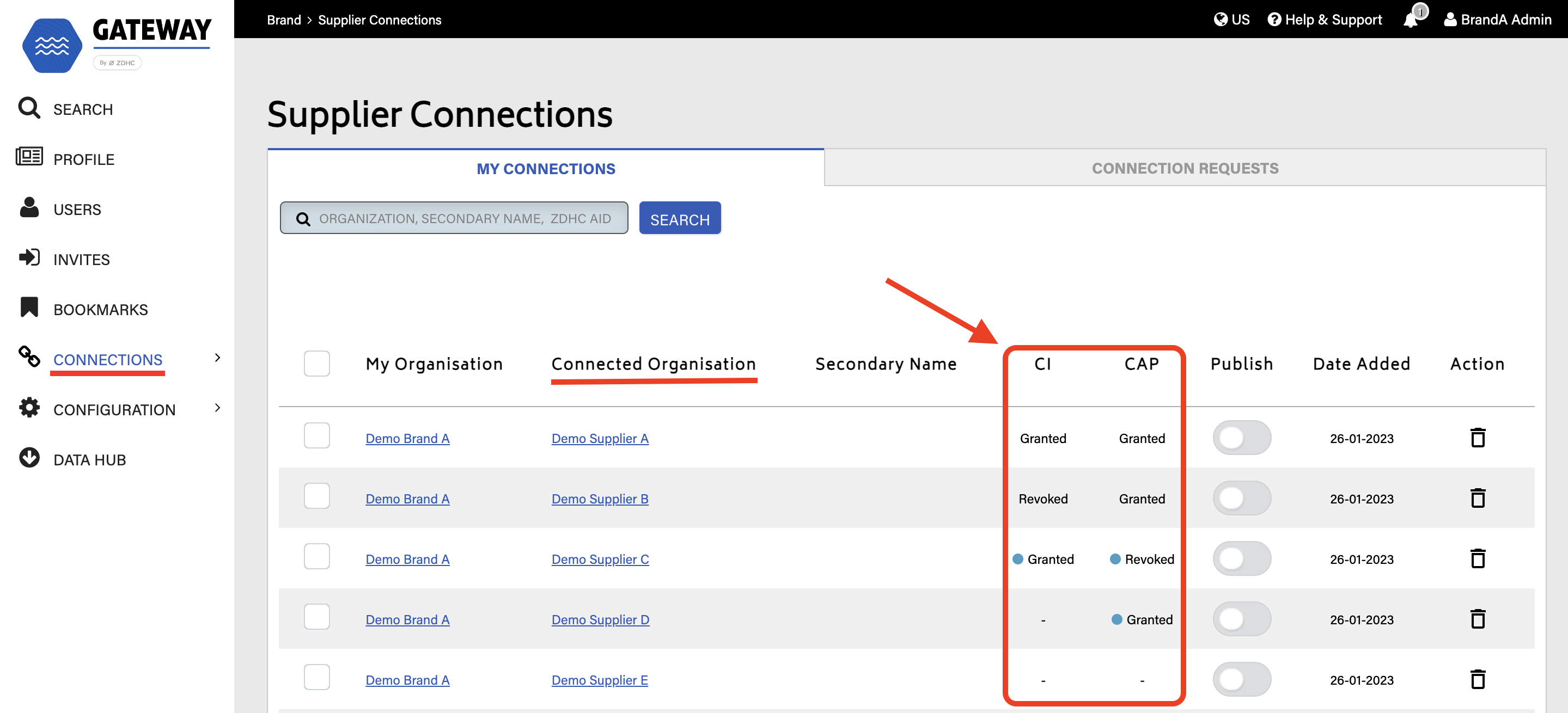Tick the select-all checkbox in the table header

(316, 363)
